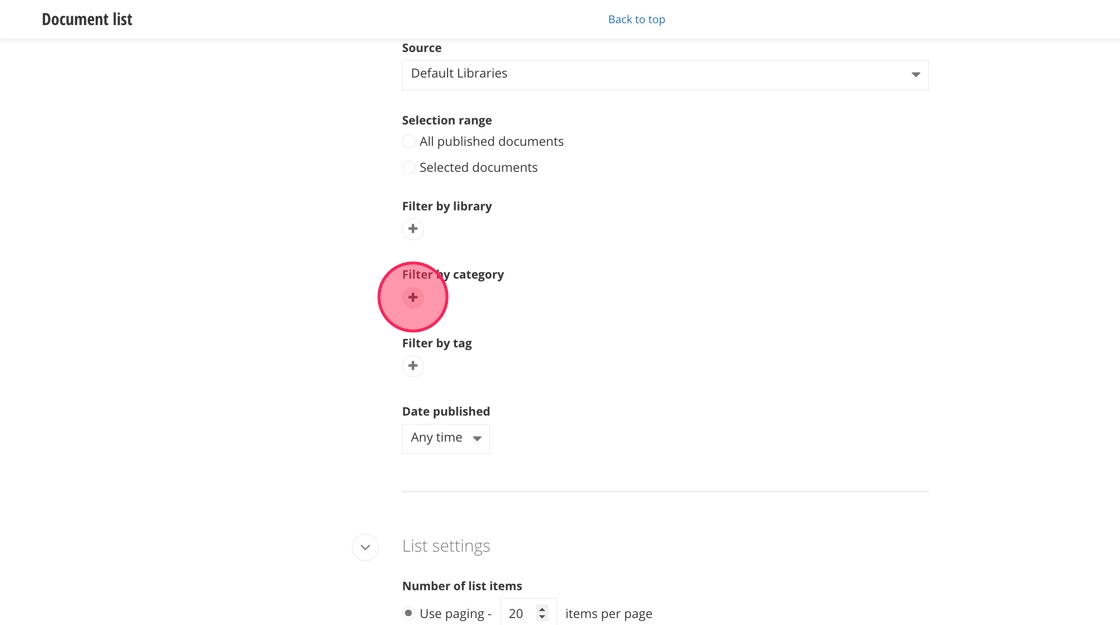Click the items per page number field
1120x625 pixels.
point(518,613)
